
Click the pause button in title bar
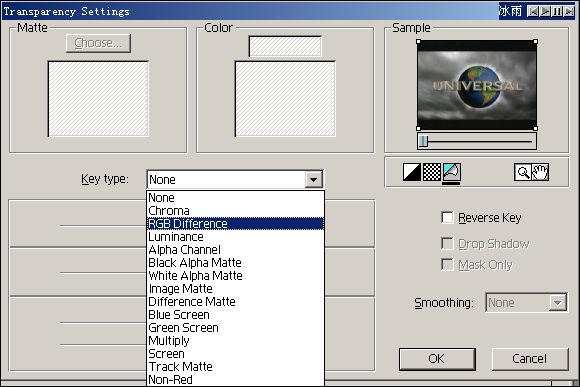coord(557,11)
